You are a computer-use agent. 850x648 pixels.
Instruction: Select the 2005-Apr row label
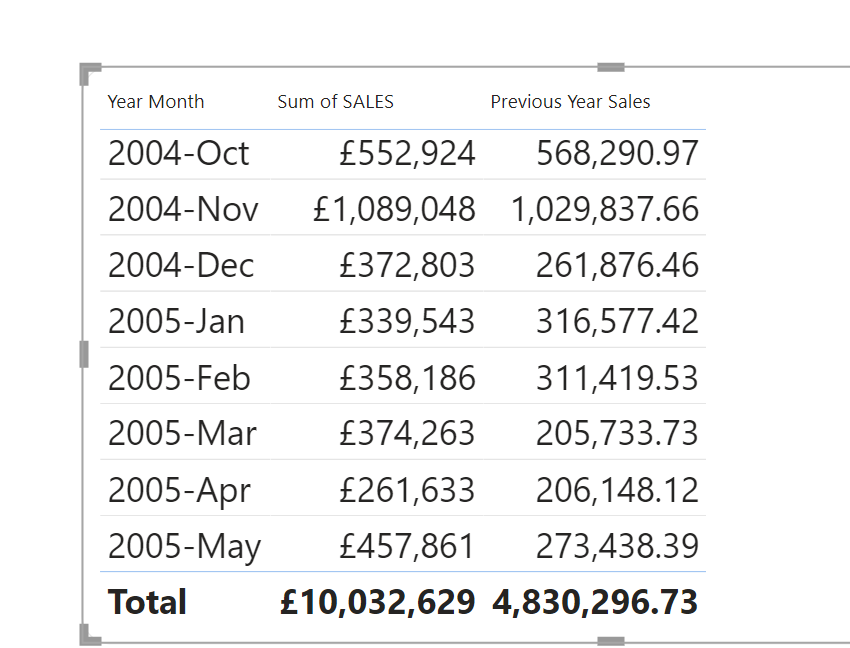click(x=179, y=490)
